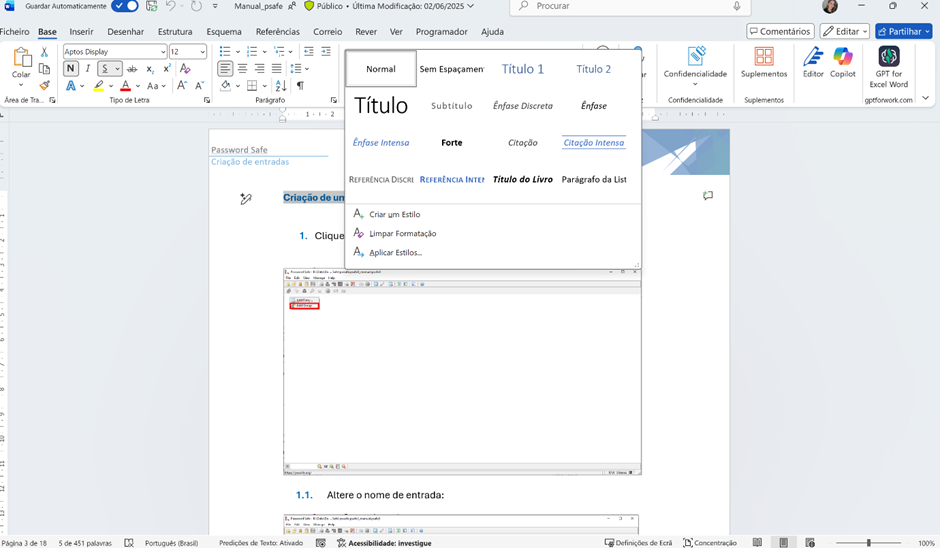Viewport: 940px width, 548px height.
Task: Center-align the paragraph text
Action: [x=243, y=69]
